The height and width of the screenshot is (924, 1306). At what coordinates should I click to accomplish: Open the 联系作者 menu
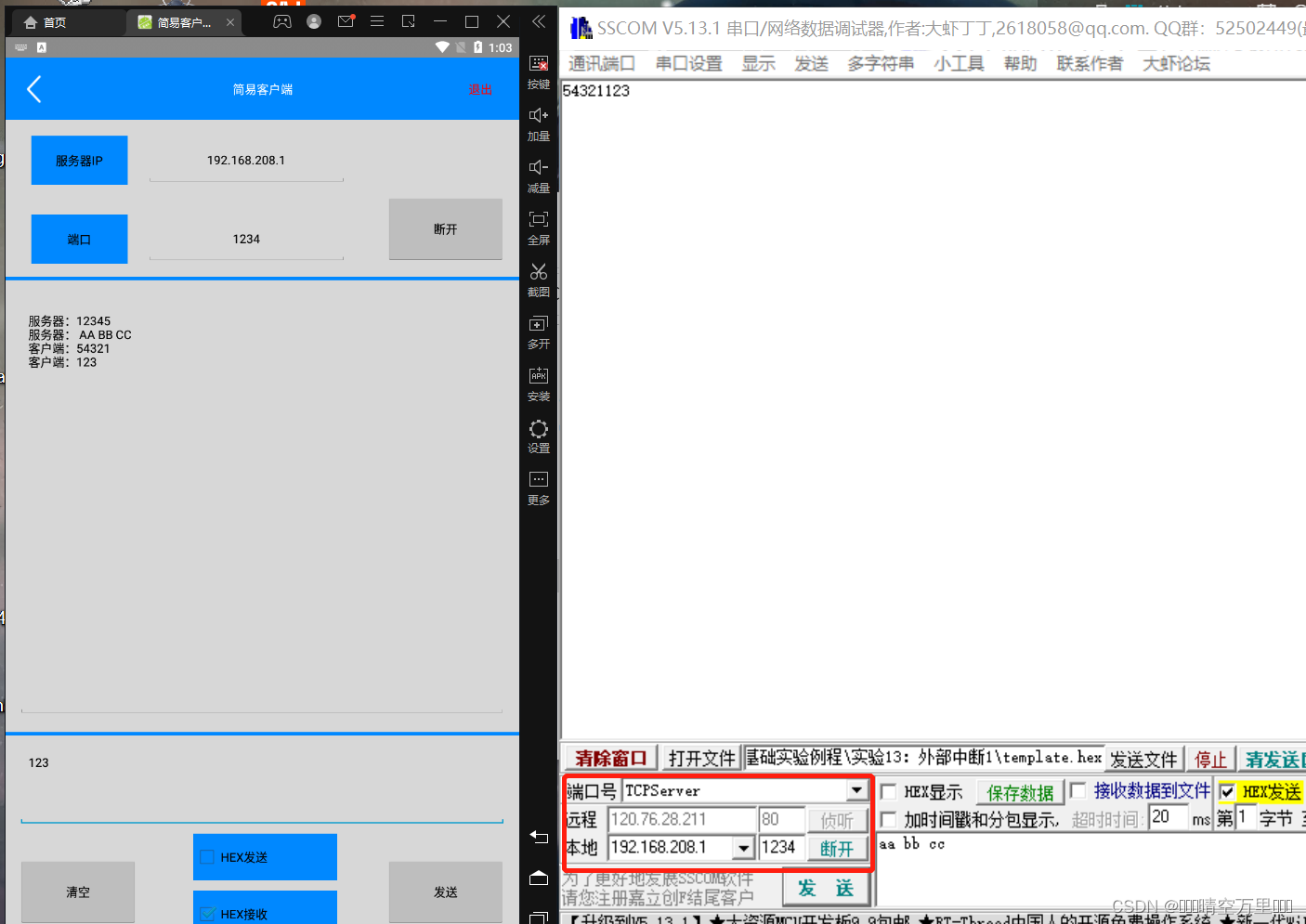[x=1090, y=63]
